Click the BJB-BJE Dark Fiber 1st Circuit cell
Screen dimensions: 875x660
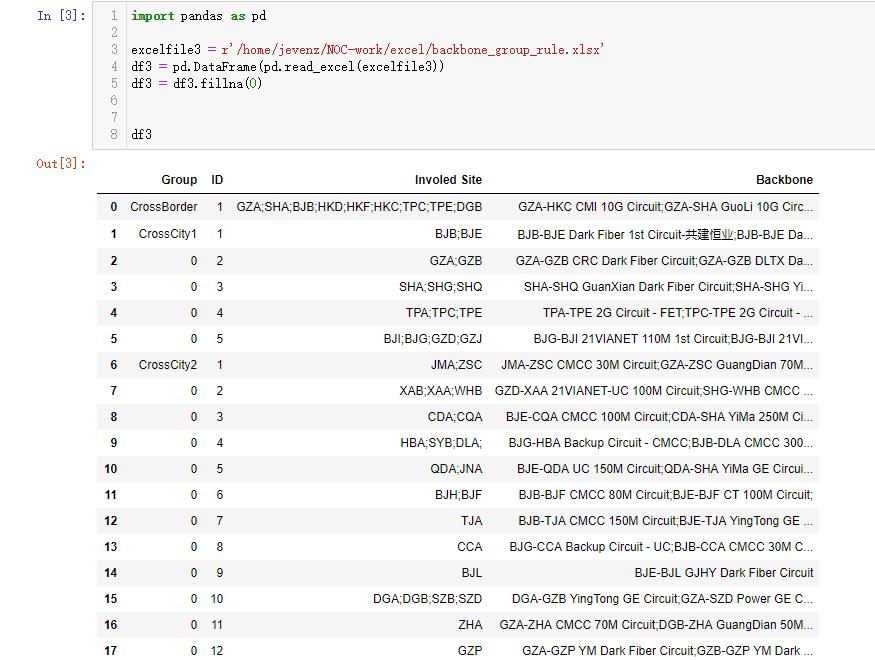click(665, 234)
